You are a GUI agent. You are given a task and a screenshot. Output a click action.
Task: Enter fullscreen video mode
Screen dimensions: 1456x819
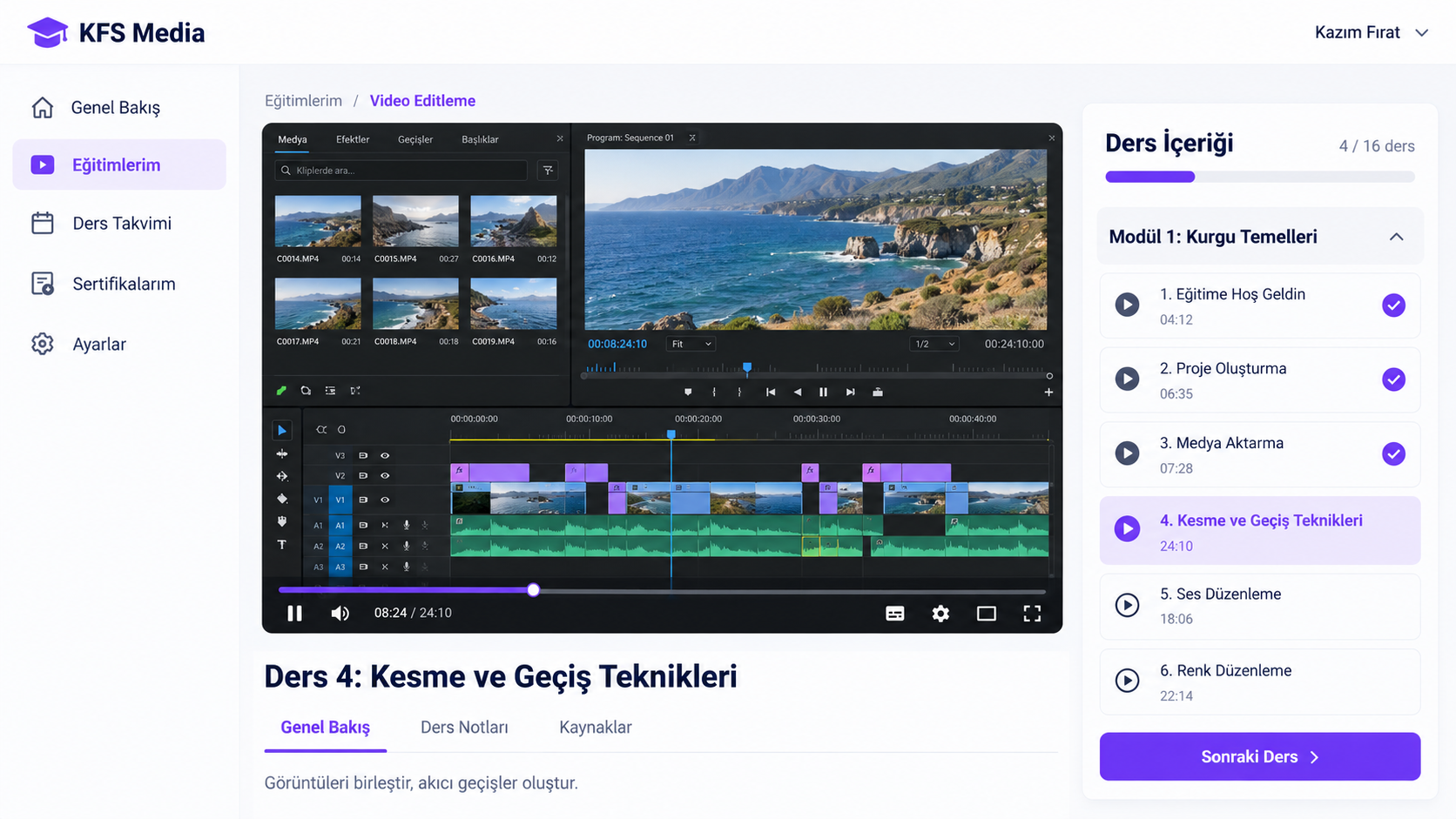point(1032,614)
